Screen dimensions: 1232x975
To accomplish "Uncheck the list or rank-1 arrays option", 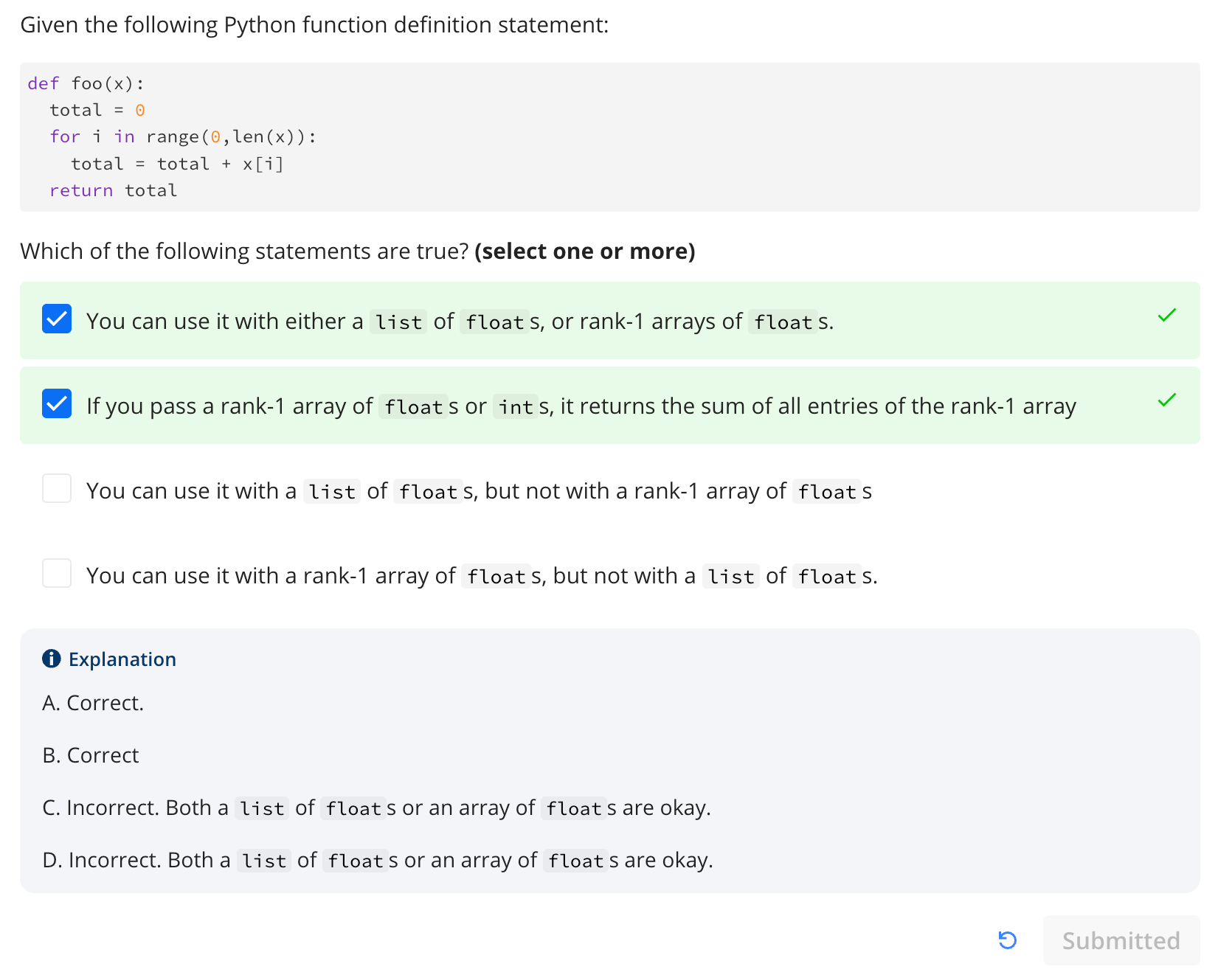I will point(57,319).
